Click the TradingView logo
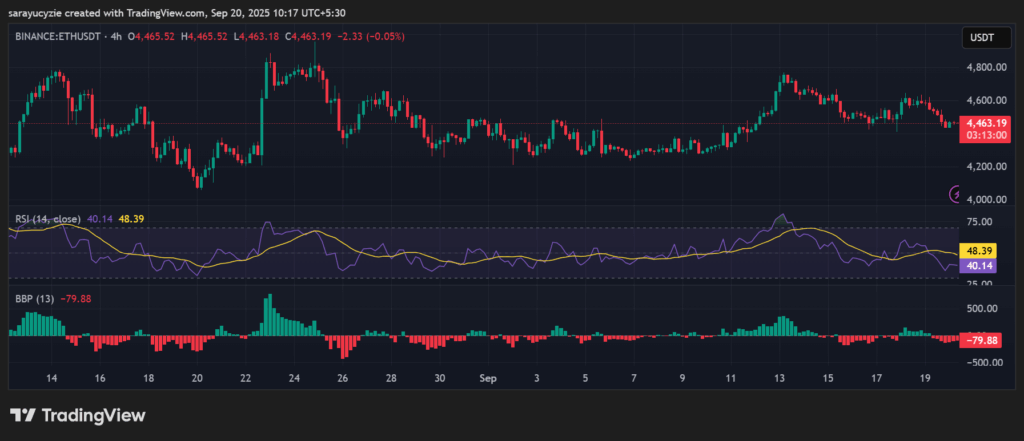 78,415
